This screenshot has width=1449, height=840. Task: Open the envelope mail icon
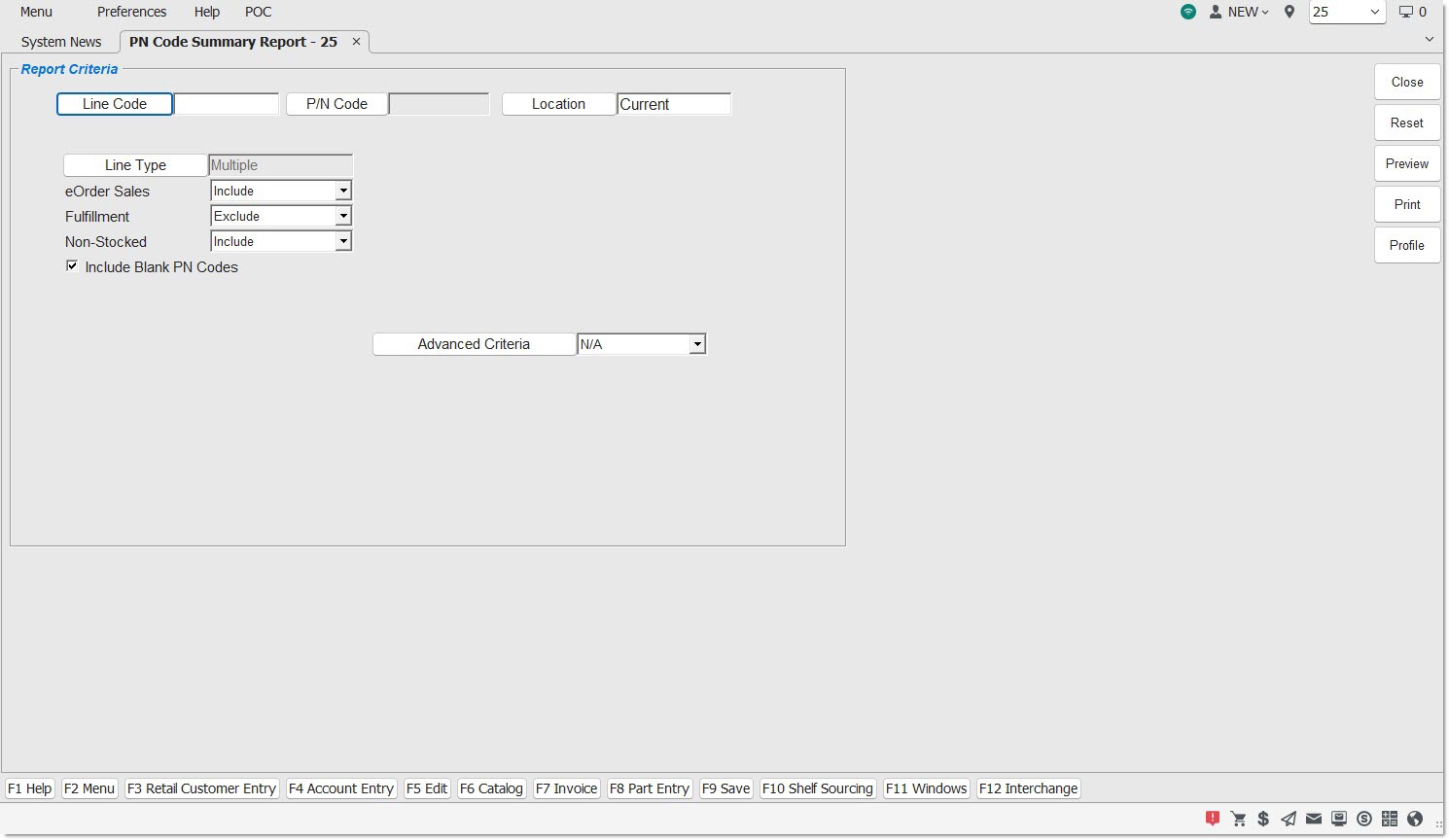pos(1314,819)
